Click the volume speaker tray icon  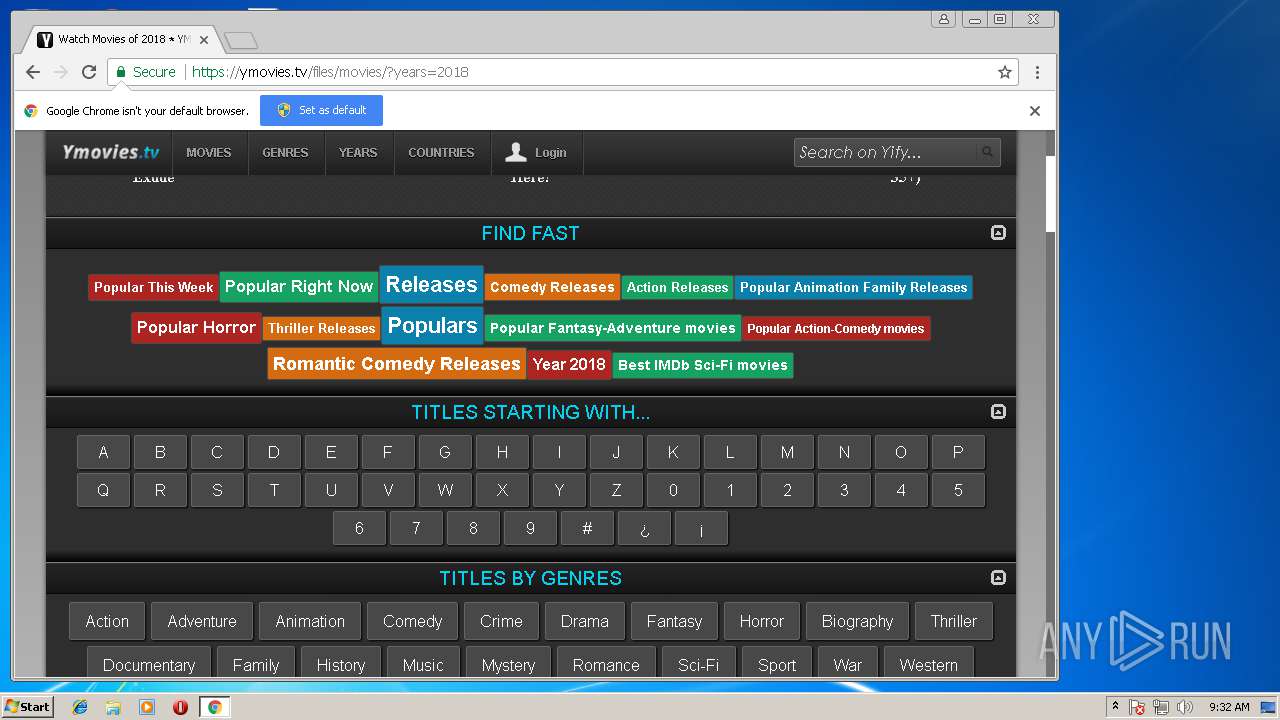(x=1185, y=707)
